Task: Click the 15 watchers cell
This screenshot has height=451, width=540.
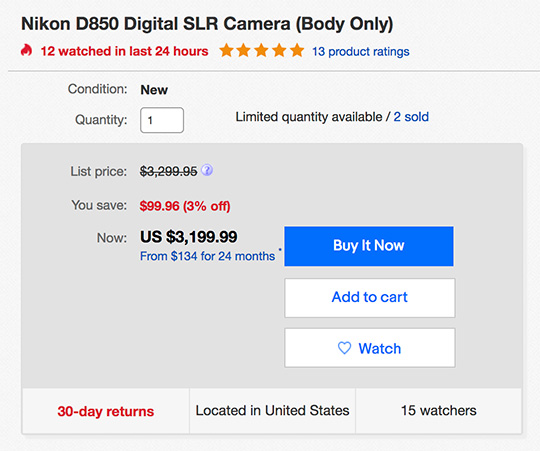Action: pyautogui.click(x=439, y=411)
